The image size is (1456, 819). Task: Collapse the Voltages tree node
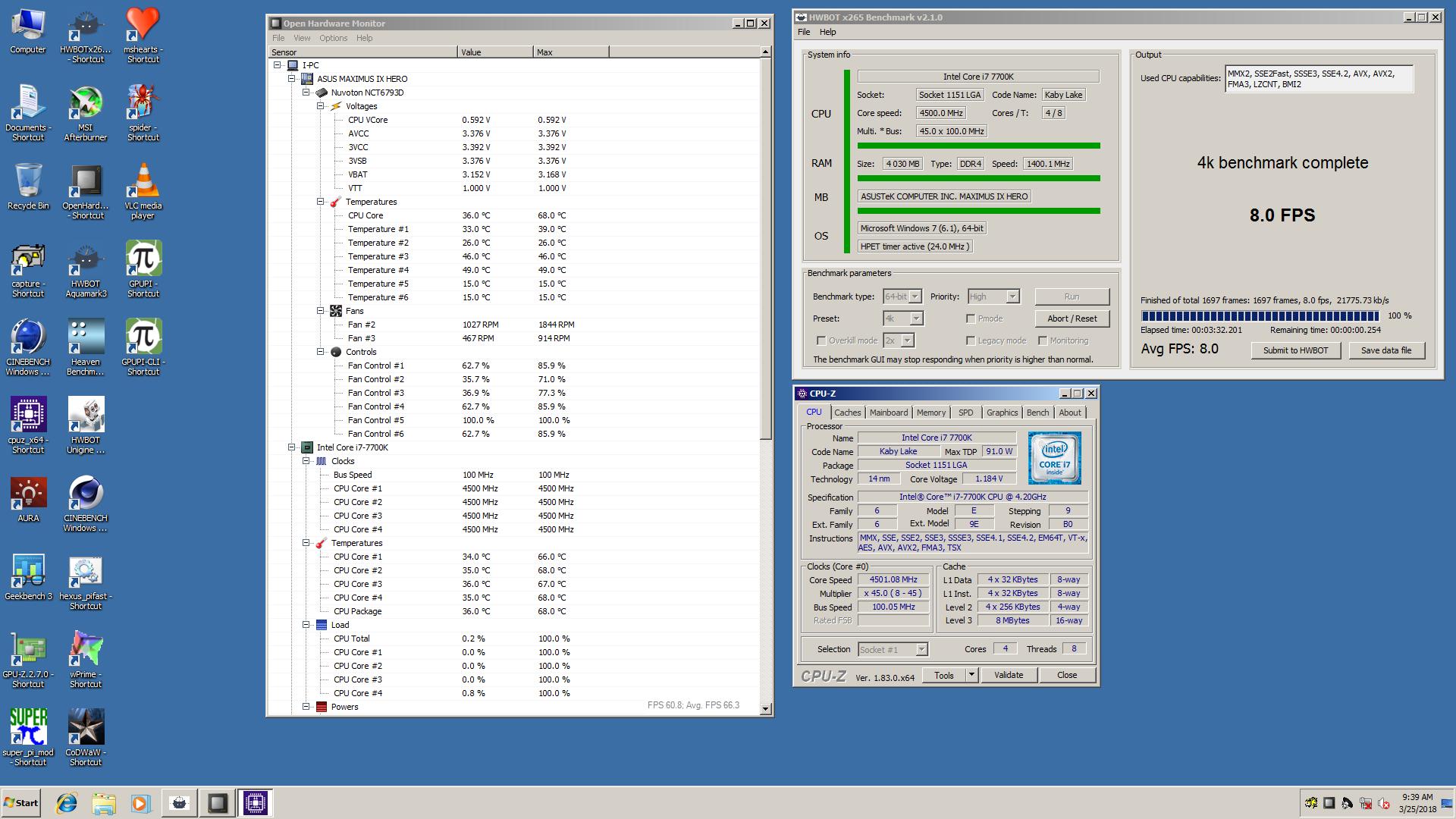pyautogui.click(x=321, y=106)
